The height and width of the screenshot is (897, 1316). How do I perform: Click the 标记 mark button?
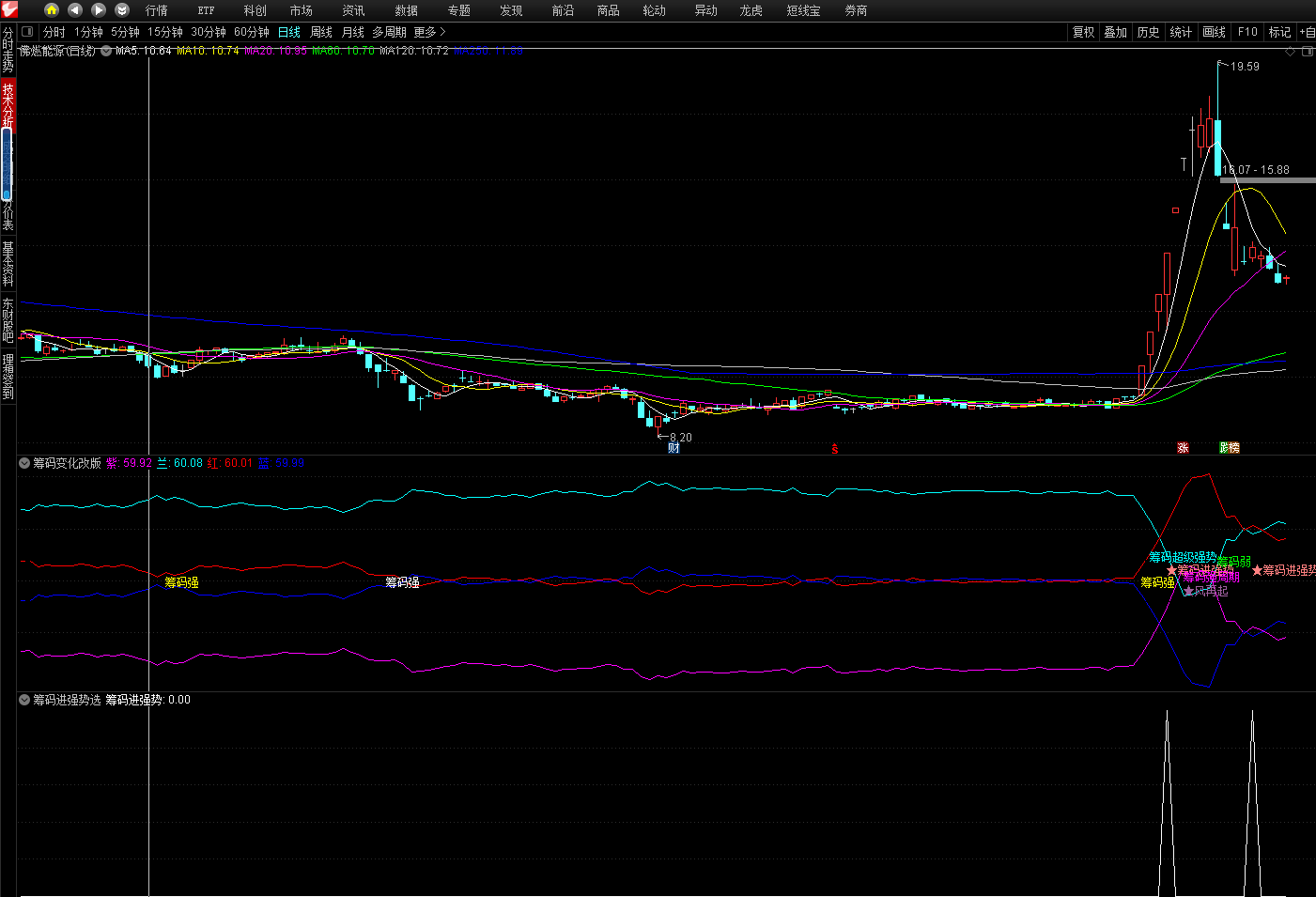(1279, 32)
